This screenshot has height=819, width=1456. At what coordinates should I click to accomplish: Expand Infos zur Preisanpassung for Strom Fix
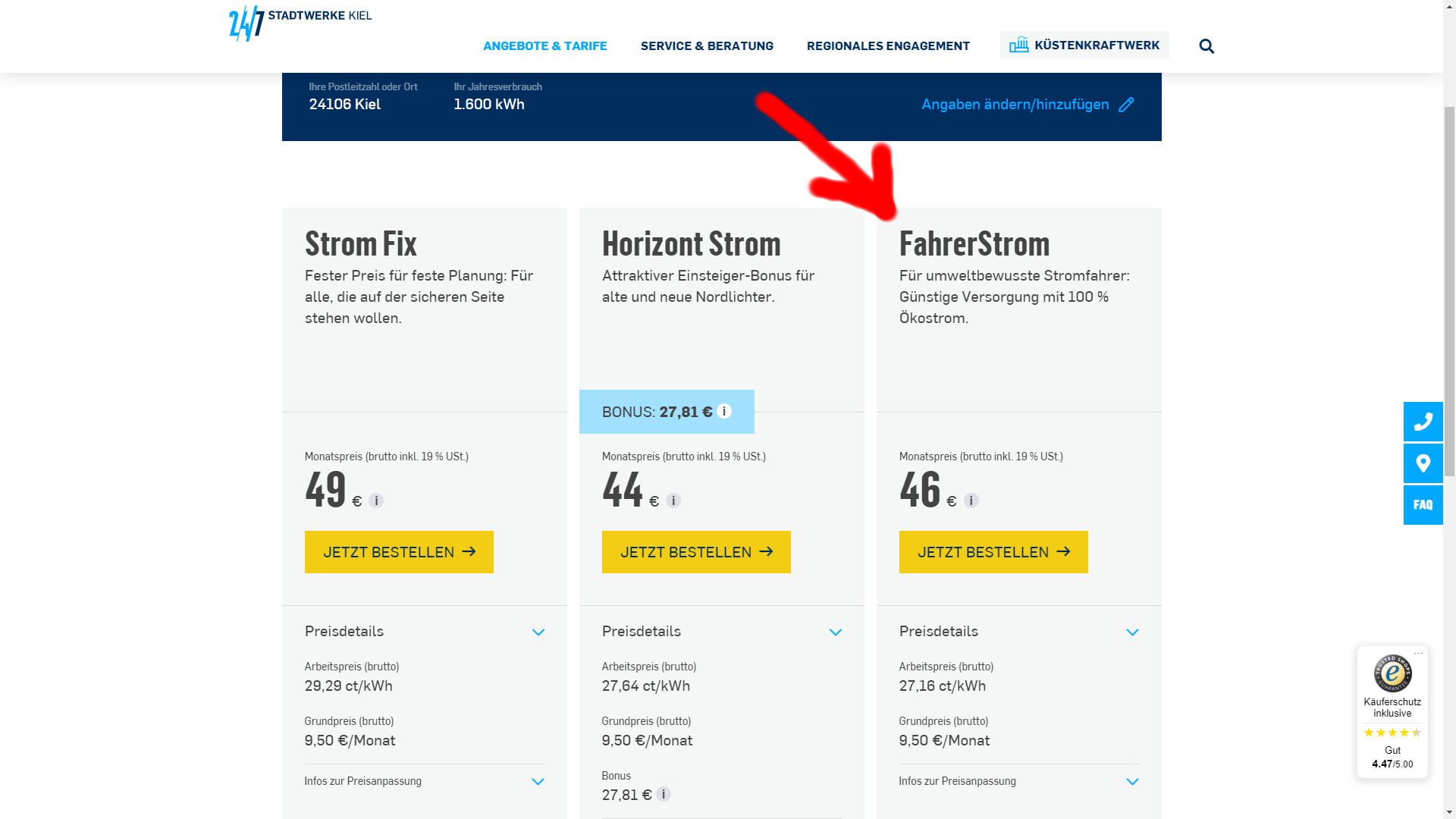pyautogui.click(x=538, y=781)
